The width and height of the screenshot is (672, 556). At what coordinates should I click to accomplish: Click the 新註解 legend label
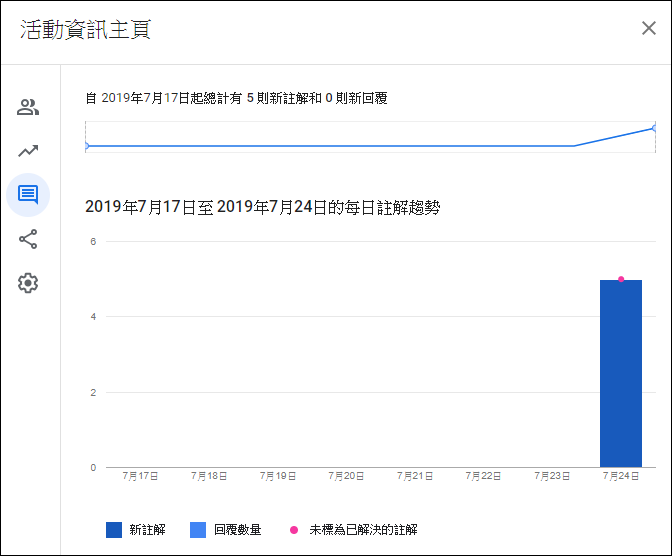(x=147, y=530)
